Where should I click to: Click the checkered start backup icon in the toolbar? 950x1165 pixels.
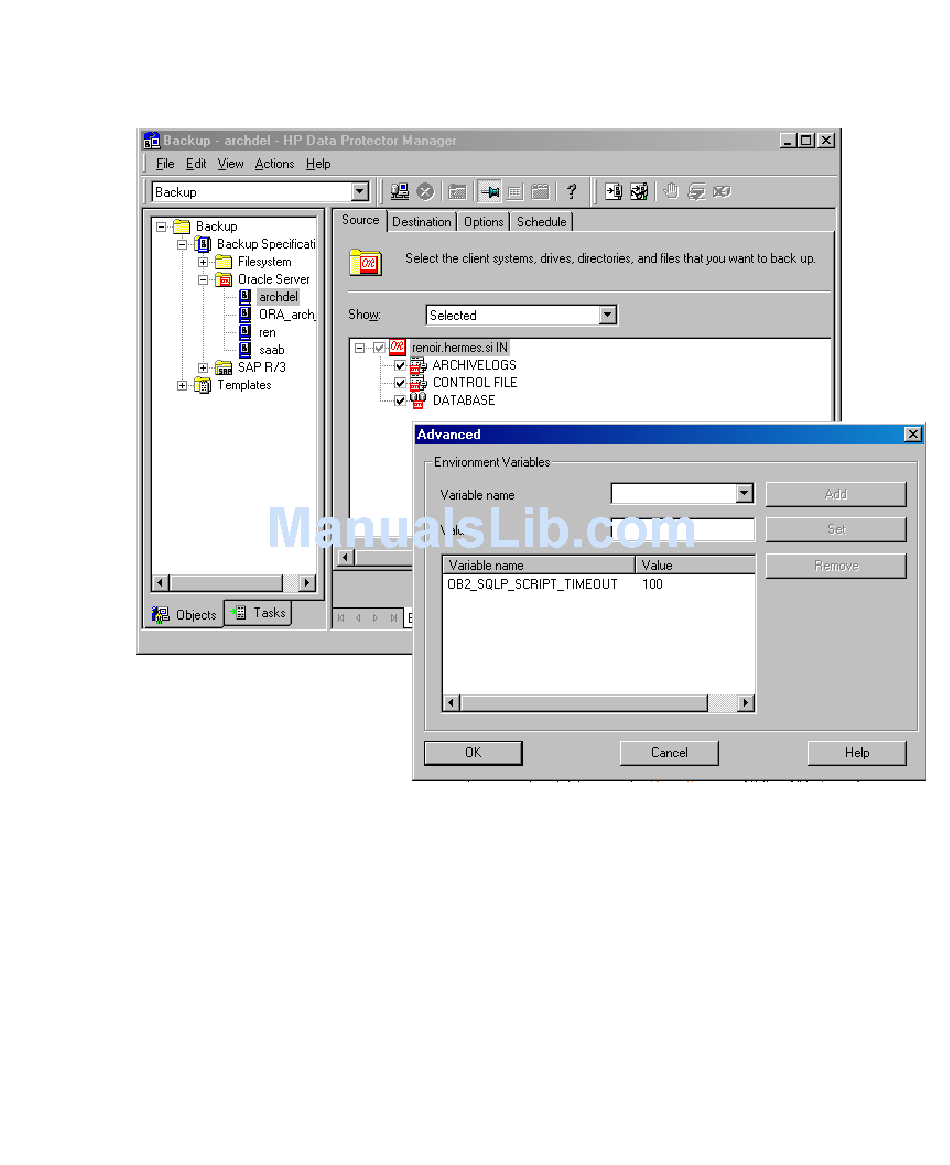coord(639,192)
